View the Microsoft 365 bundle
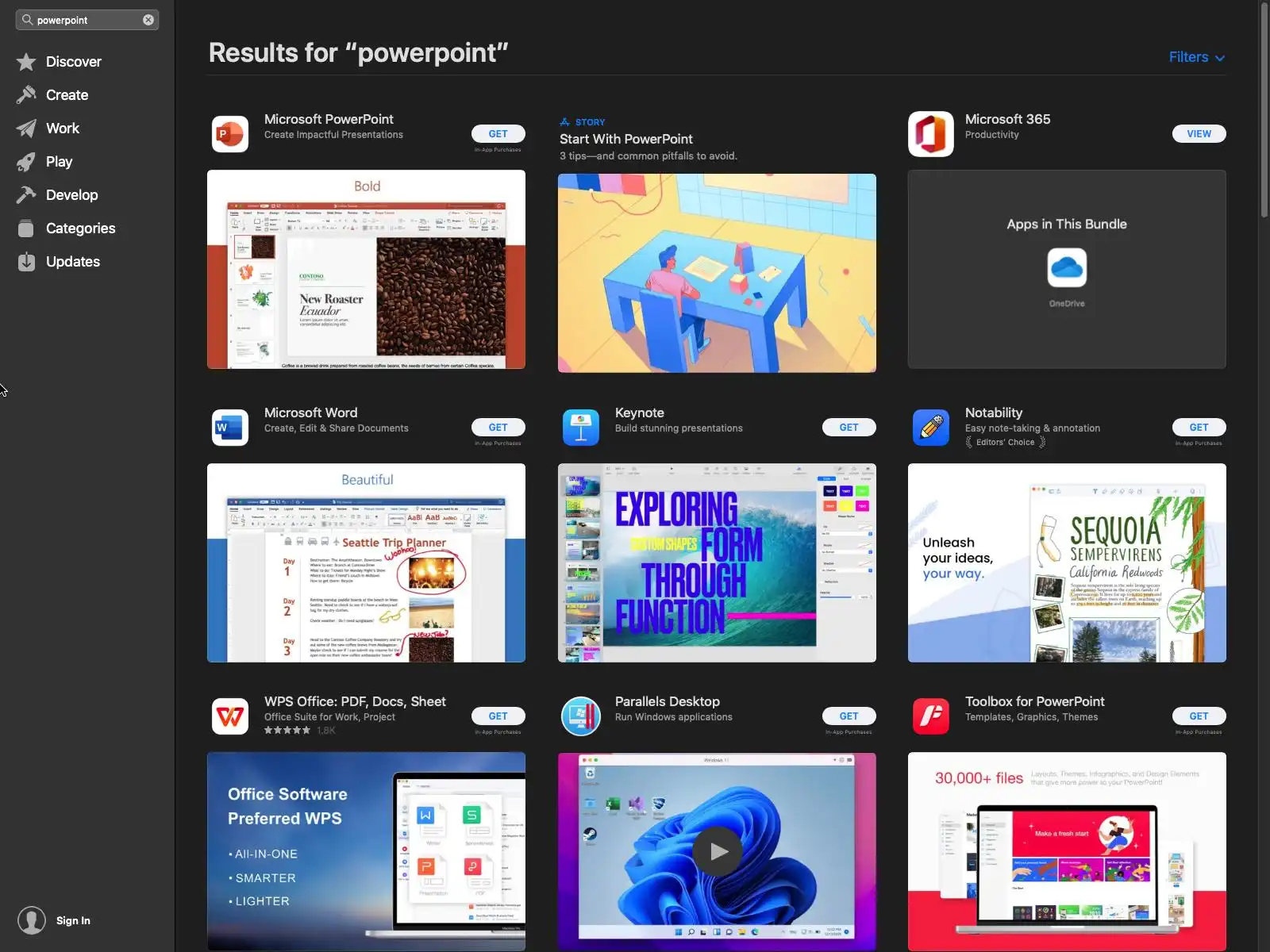 [x=1199, y=134]
